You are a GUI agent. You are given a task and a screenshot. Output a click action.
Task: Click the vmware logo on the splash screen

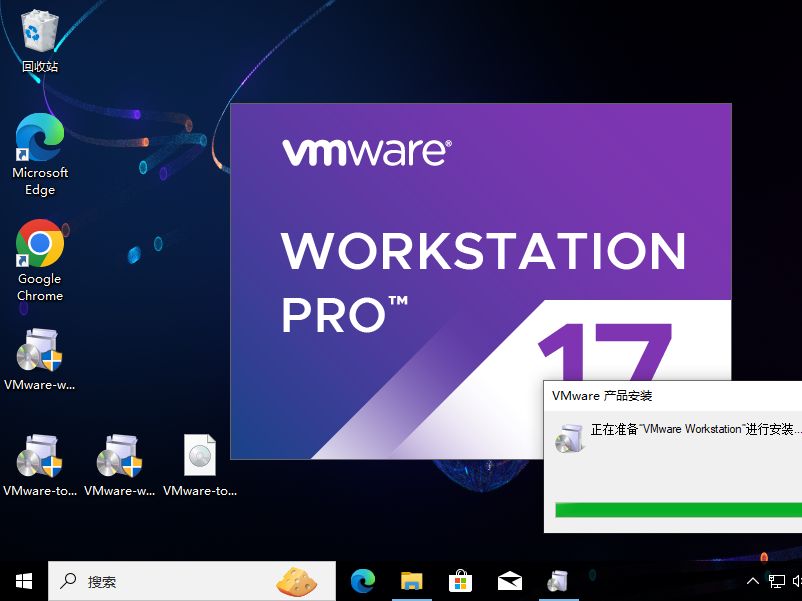click(x=366, y=152)
